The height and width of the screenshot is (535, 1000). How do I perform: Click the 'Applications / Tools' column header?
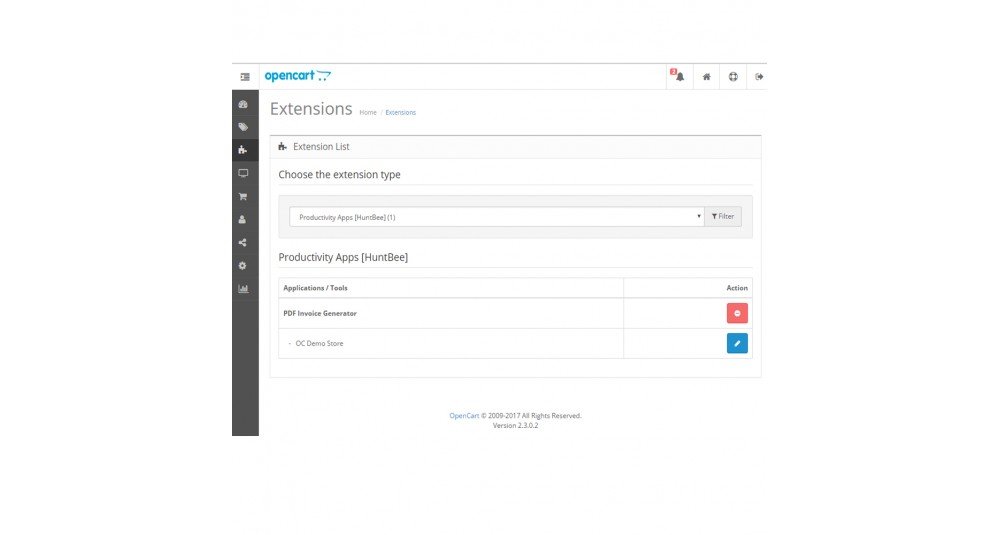(x=315, y=288)
